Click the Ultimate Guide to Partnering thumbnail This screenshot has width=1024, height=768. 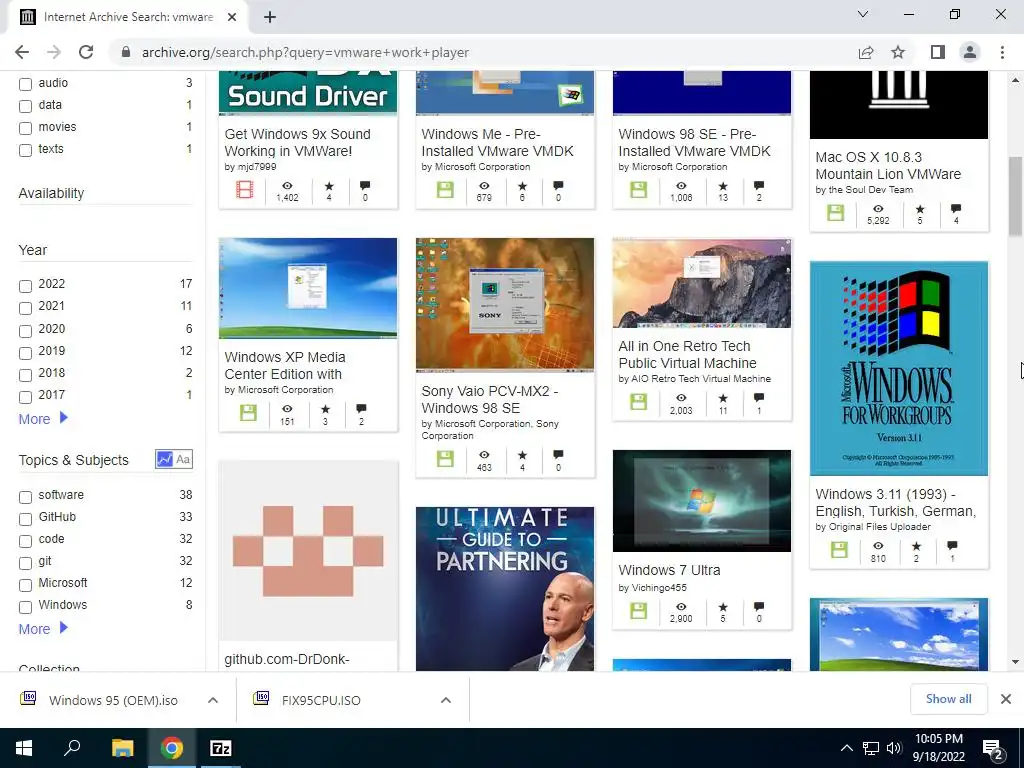point(505,588)
